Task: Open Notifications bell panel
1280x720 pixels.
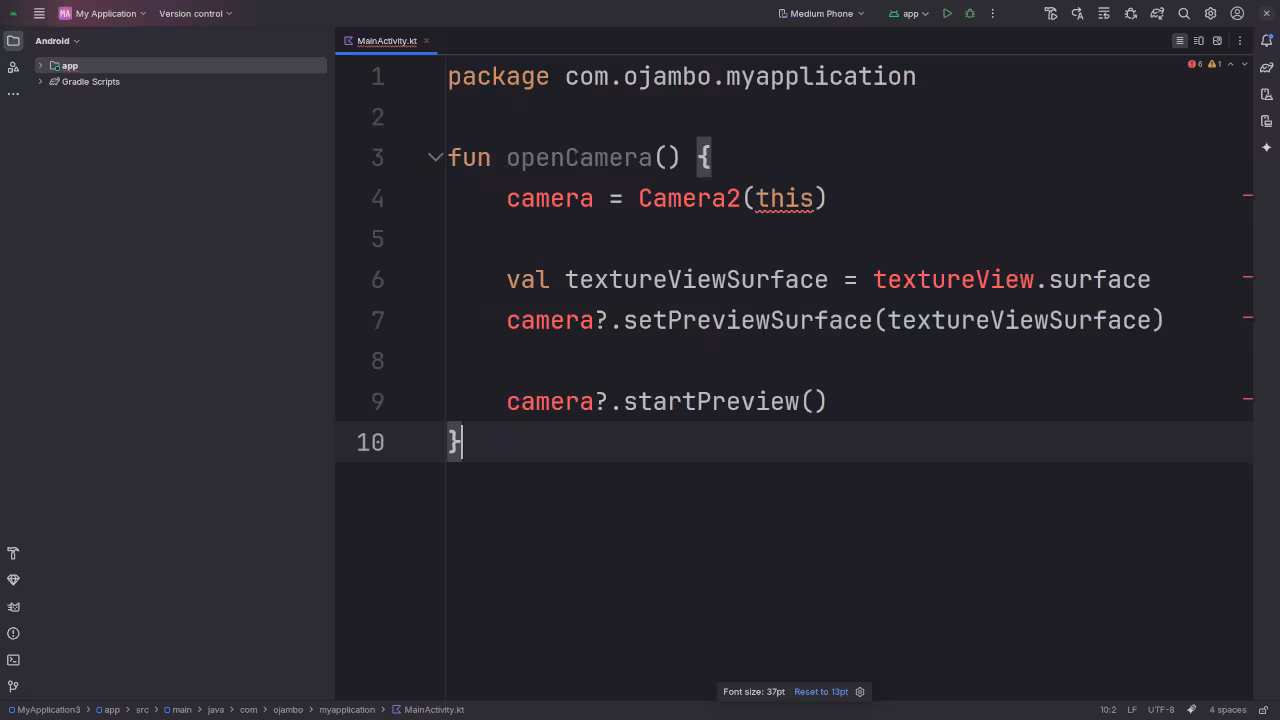Action: 1267,41
